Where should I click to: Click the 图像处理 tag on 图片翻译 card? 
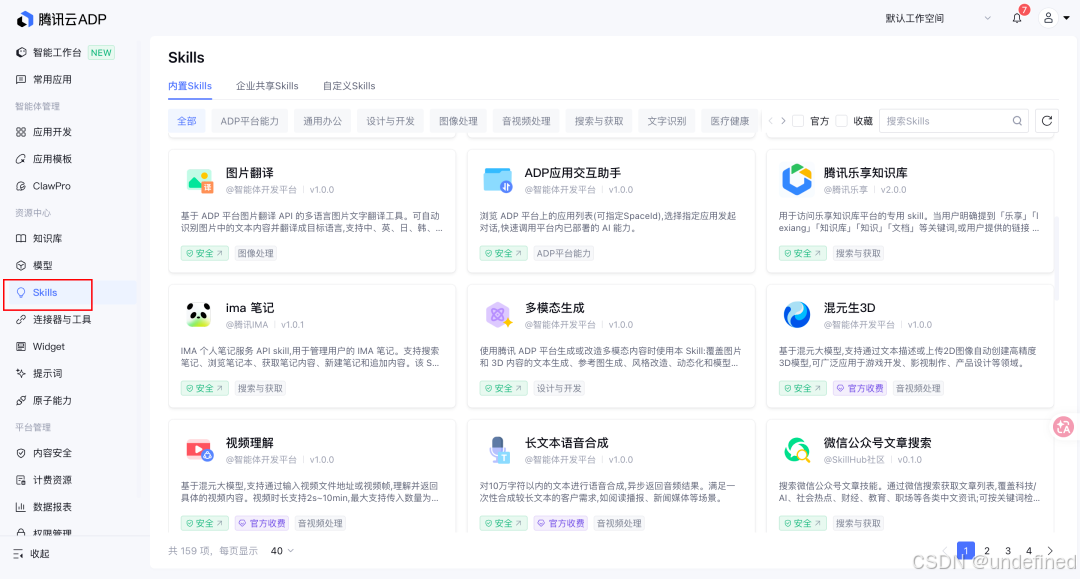coord(256,253)
